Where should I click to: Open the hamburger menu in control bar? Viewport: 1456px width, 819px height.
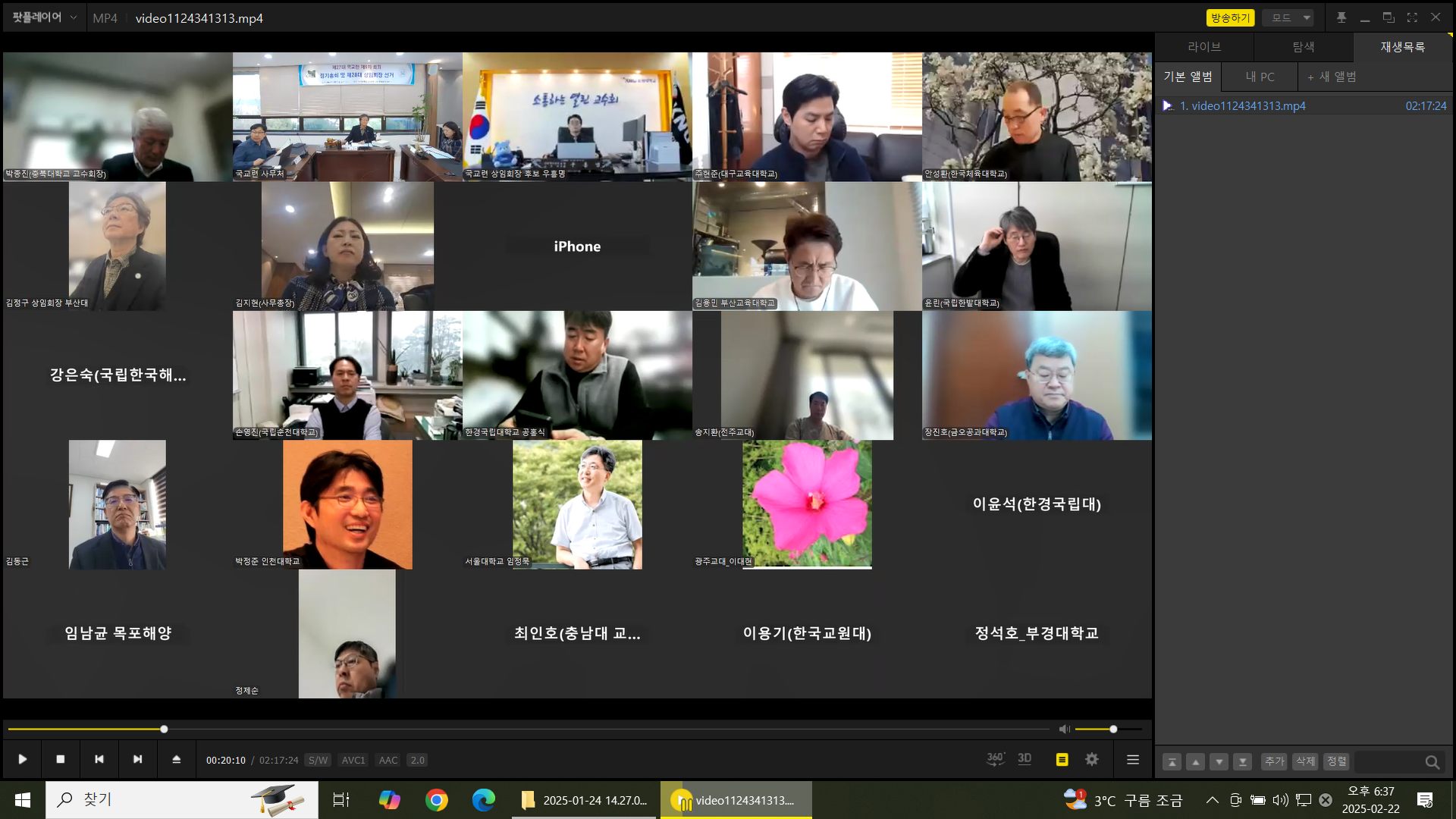1133,759
